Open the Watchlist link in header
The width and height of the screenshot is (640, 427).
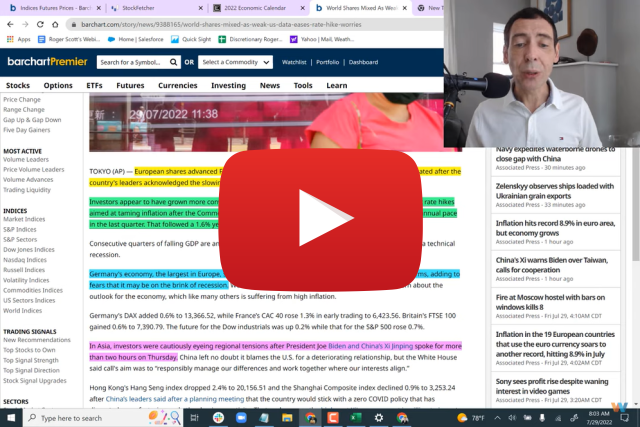pyautogui.click(x=294, y=62)
